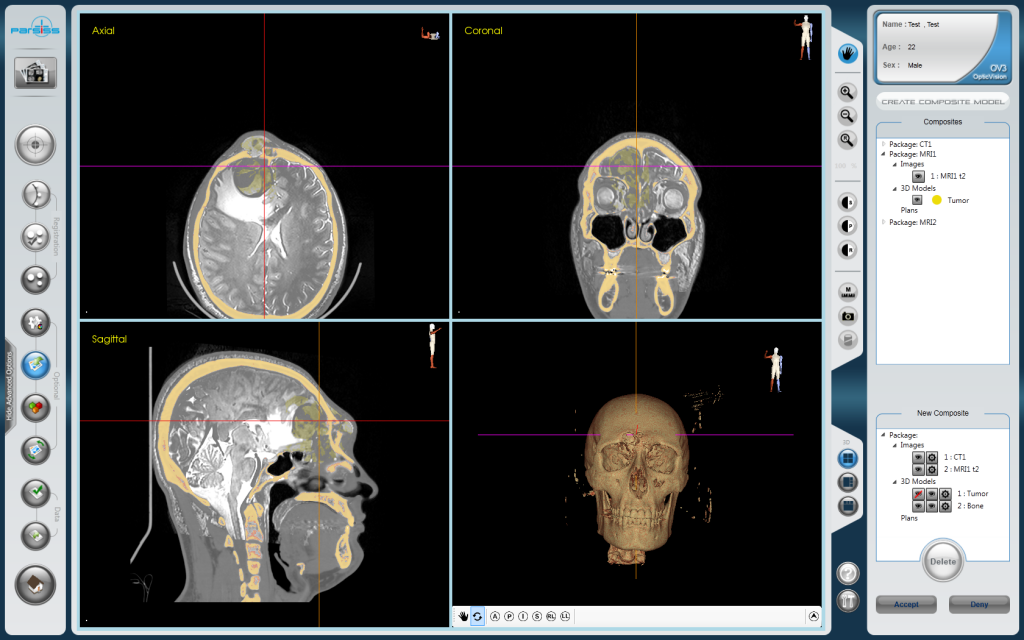Image resolution: width=1024 pixels, height=640 pixels.
Task: Expand the Package: MRI2 tree node
Action: point(883,221)
